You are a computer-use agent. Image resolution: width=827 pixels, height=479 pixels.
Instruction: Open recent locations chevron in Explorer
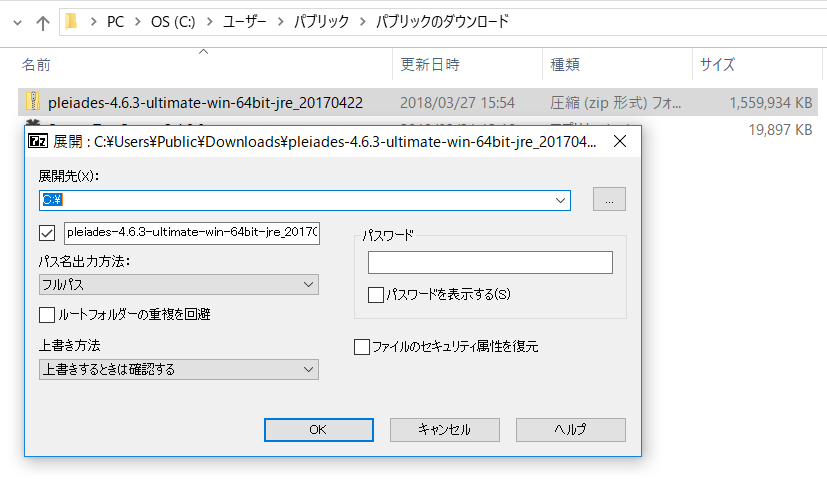coord(17,23)
